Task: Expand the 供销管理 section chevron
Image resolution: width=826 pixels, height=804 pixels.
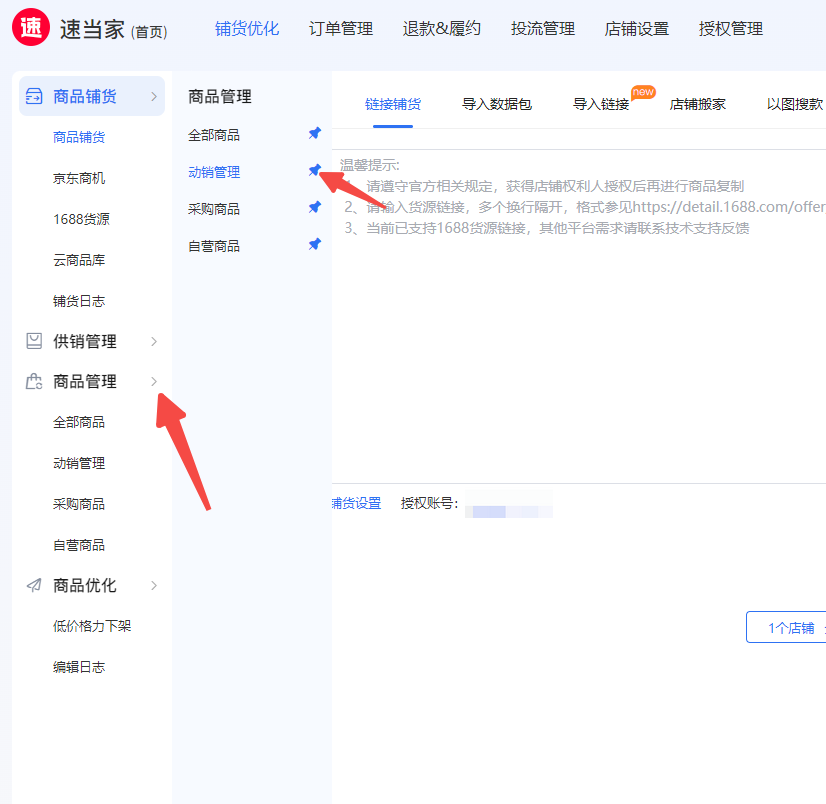Action: pyautogui.click(x=154, y=341)
